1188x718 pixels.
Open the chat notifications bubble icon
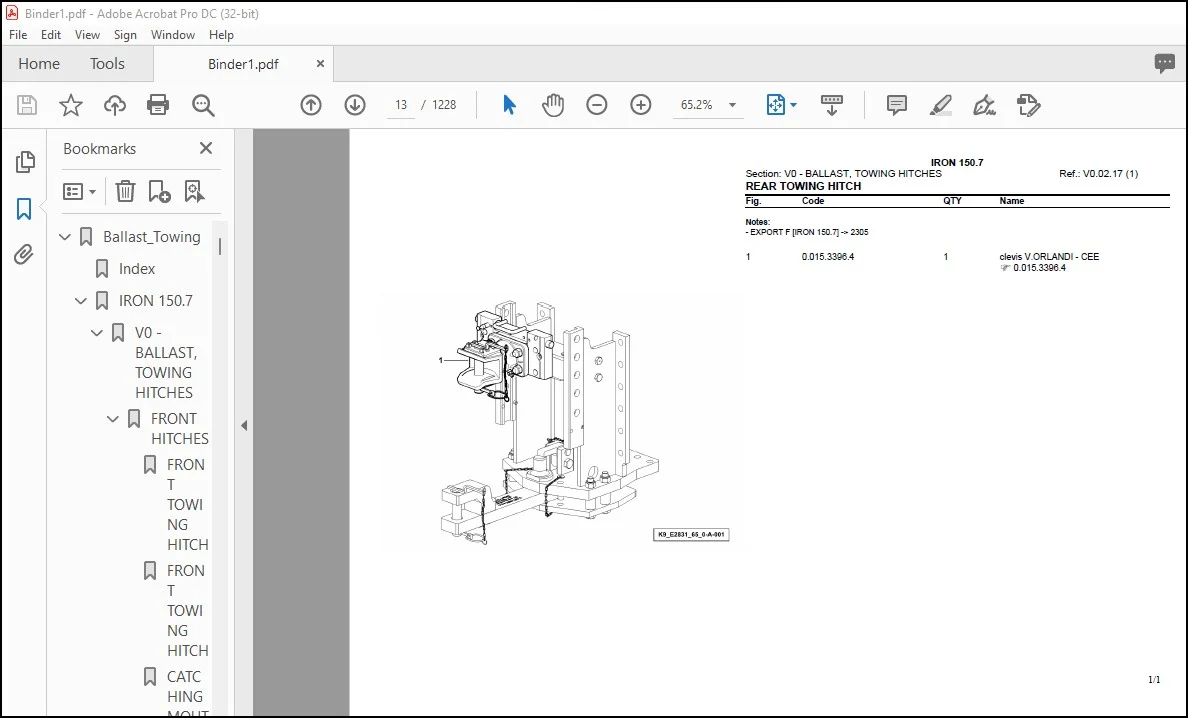point(1165,64)
